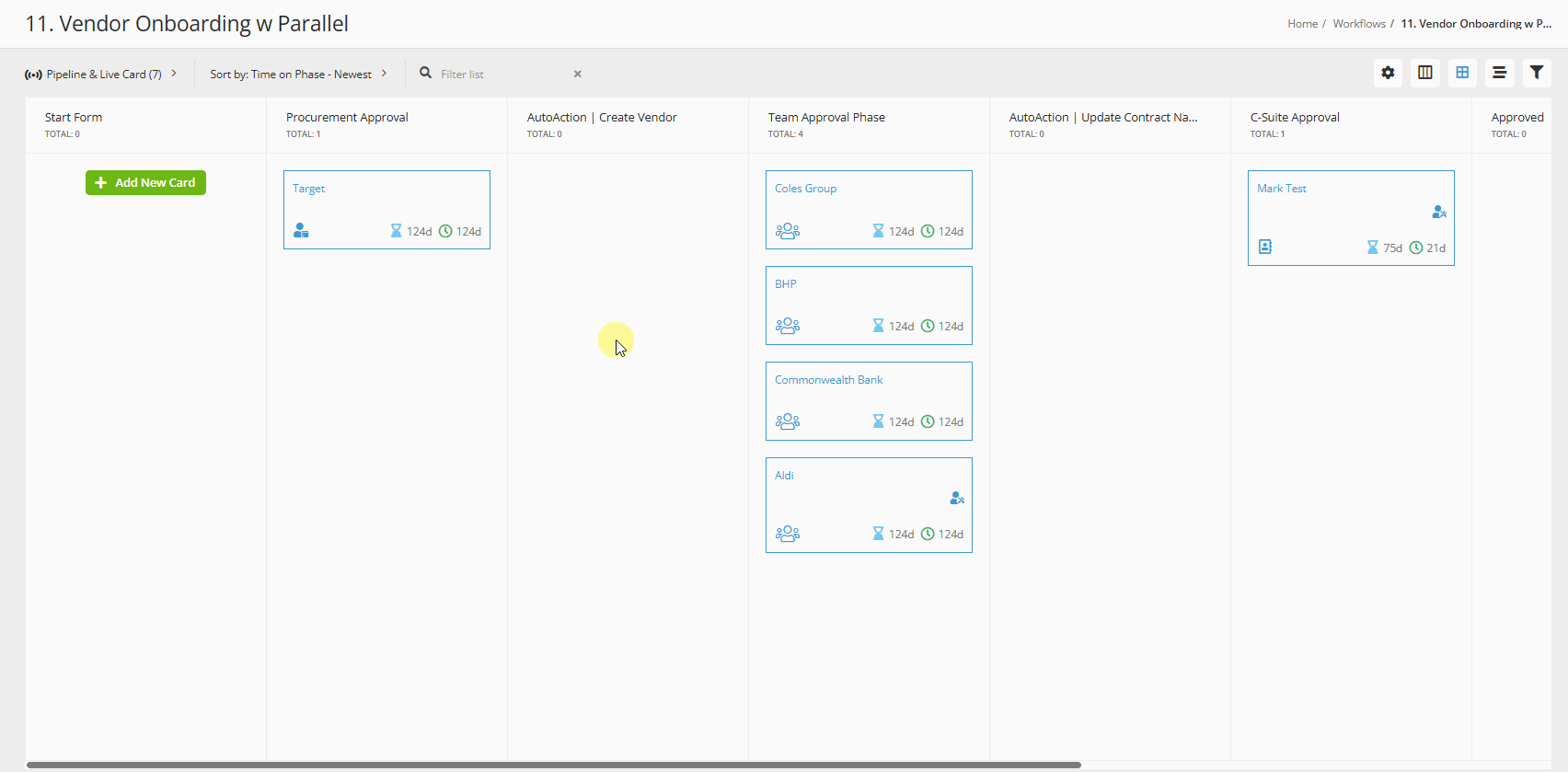
Task: Click the assignee icon on Target card
Action: (301, 230)
